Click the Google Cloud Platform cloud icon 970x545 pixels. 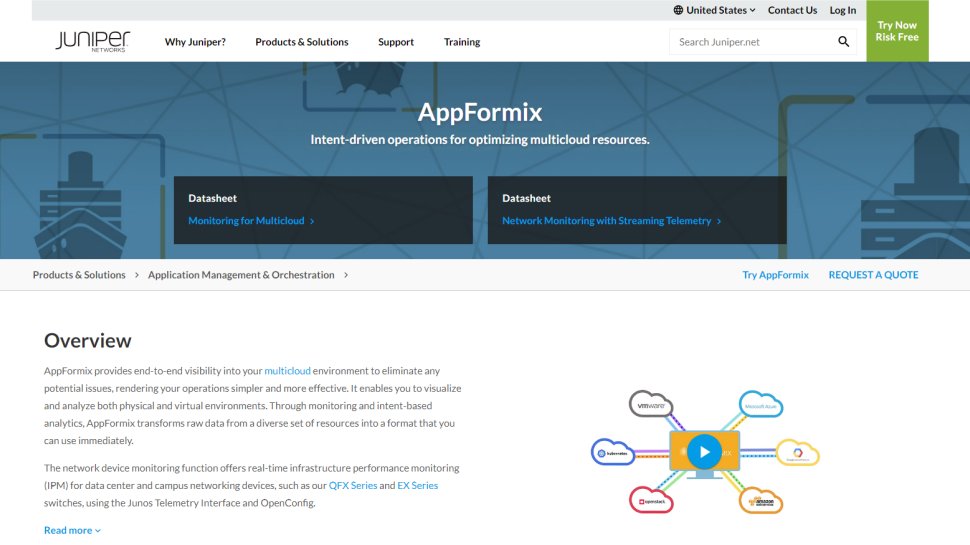tap(797, 453)
